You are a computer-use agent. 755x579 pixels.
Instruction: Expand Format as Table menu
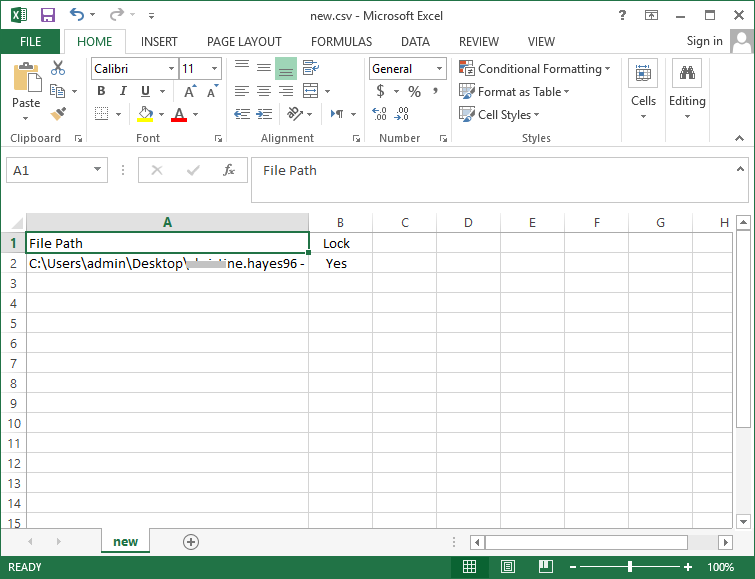tap(514, 92)
